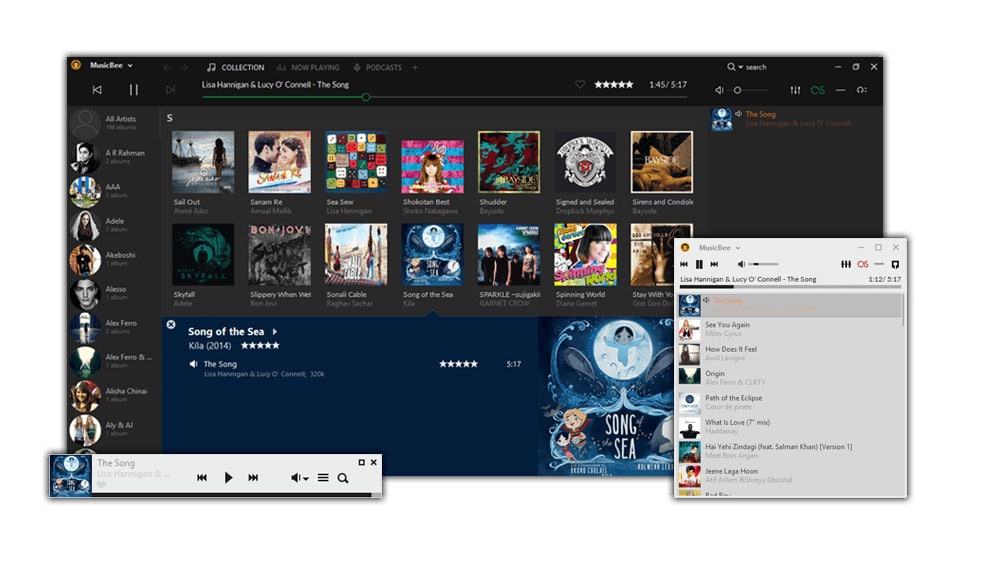Open the search options dropdown arrow
1000x562 pixels.
(x=740, y=67)
